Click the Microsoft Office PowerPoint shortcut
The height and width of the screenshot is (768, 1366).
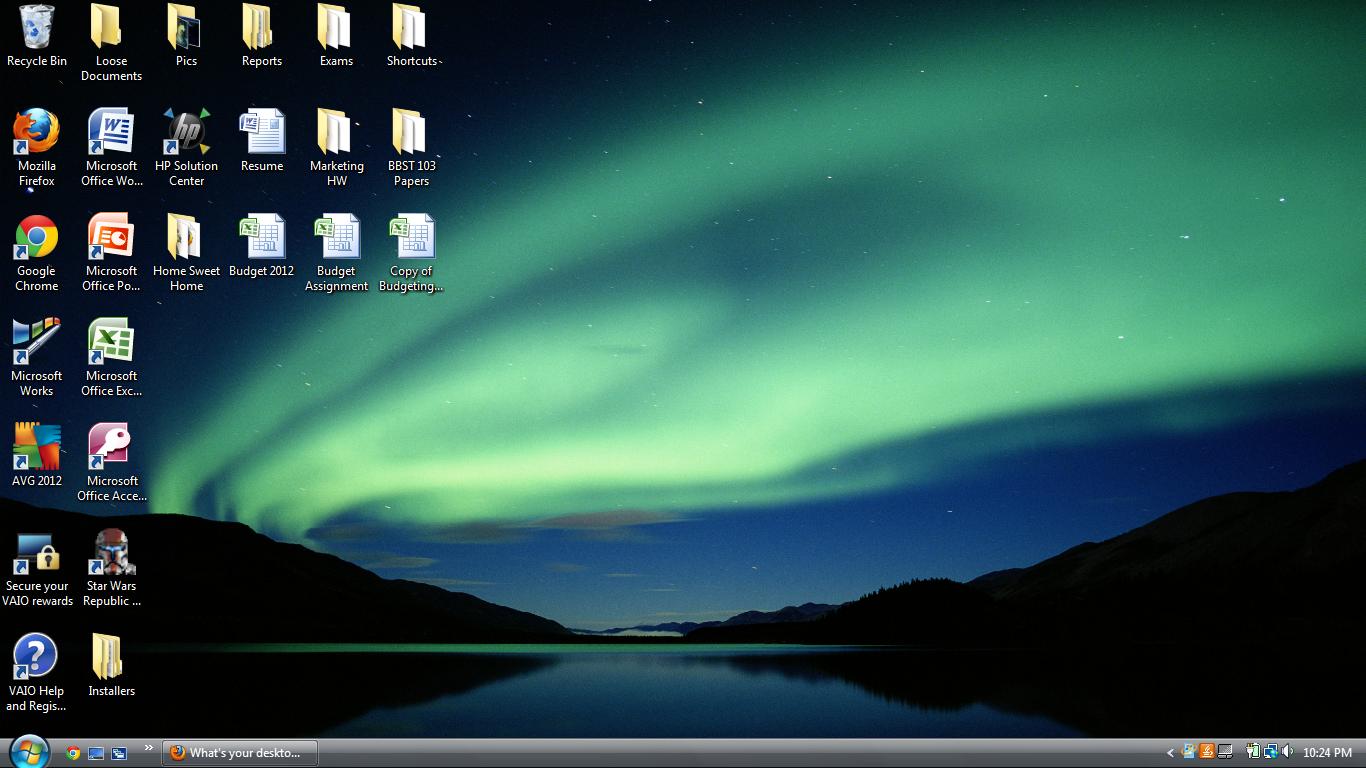tap(111, 253)
